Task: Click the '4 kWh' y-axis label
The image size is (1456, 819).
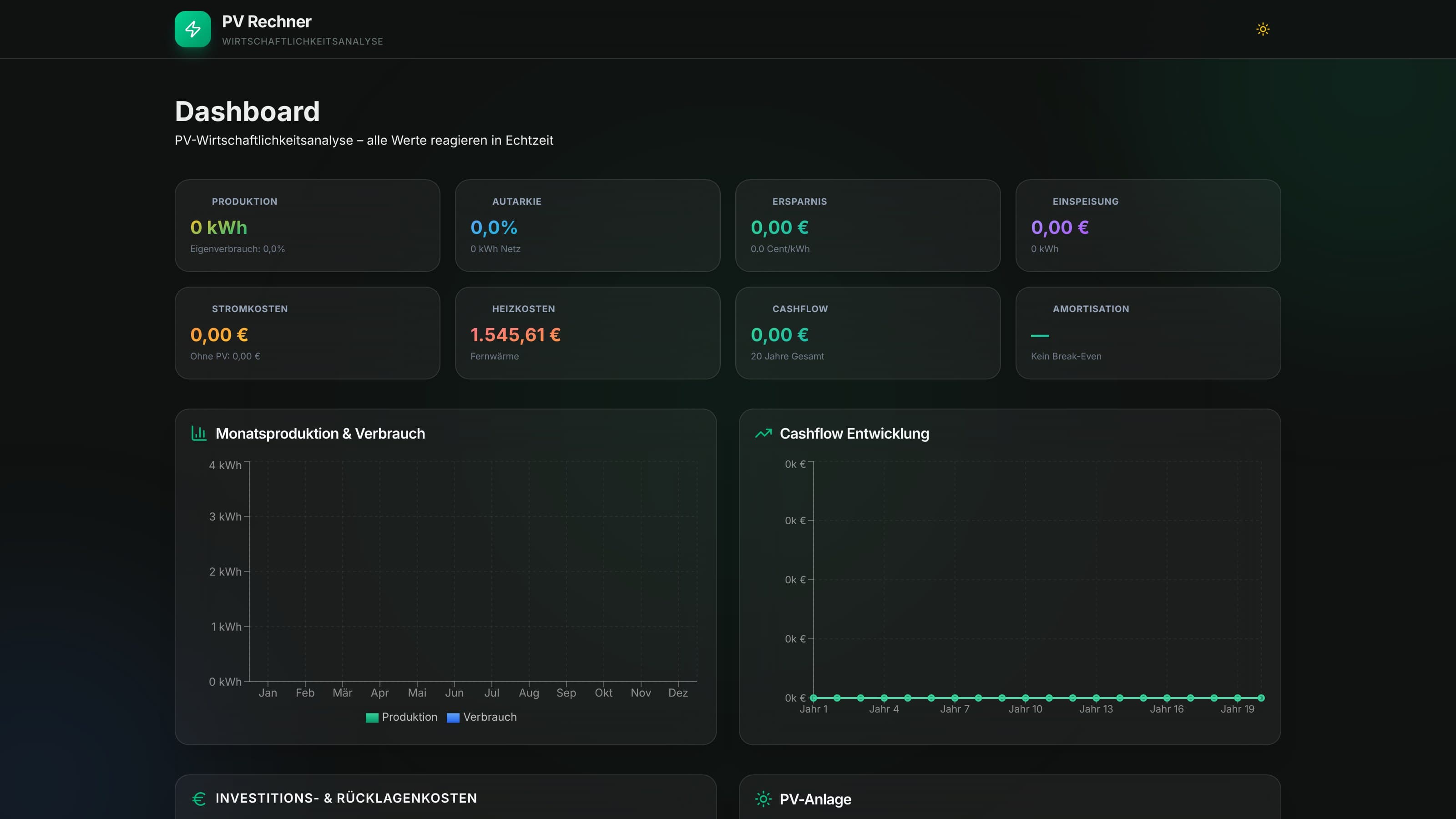Action: tap(225, 465)
